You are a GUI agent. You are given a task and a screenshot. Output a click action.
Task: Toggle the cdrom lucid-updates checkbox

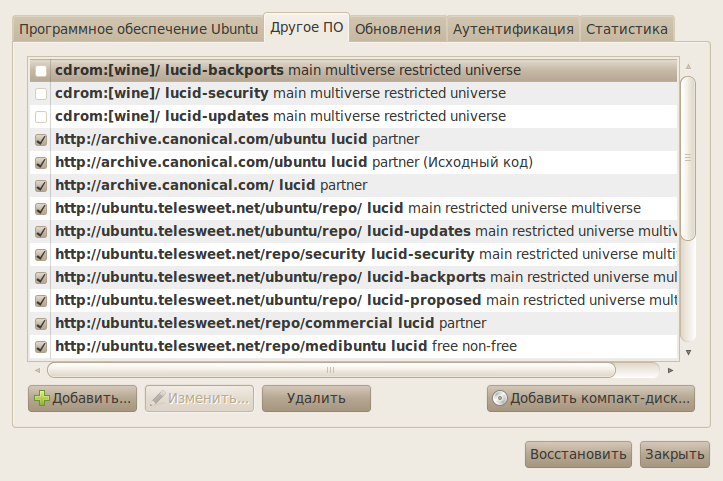tap(41, 117)
